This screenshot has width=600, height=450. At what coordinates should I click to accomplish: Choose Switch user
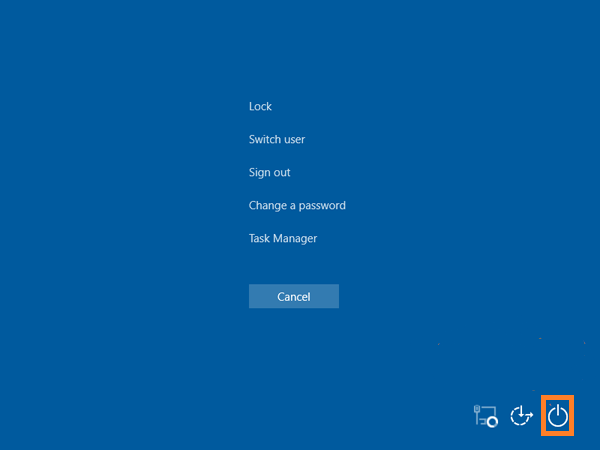(277, 139)
